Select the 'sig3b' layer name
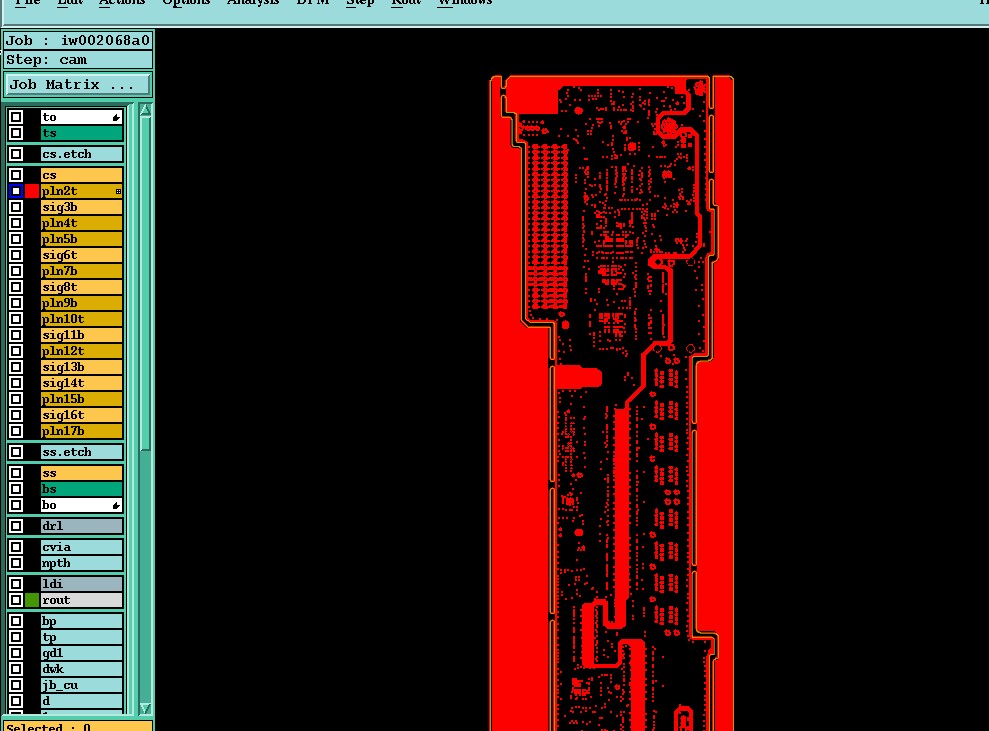The height and width of the screenshot is (731, 989). pyautogui.click(x=81, y=207)
